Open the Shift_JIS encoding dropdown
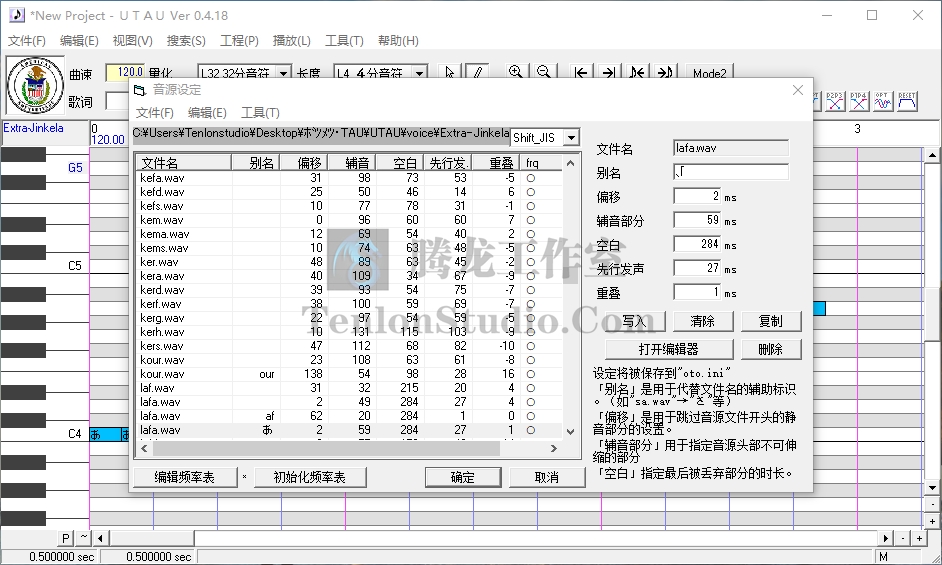This screenshot has width=942, height=565. [x=571, y=138]
